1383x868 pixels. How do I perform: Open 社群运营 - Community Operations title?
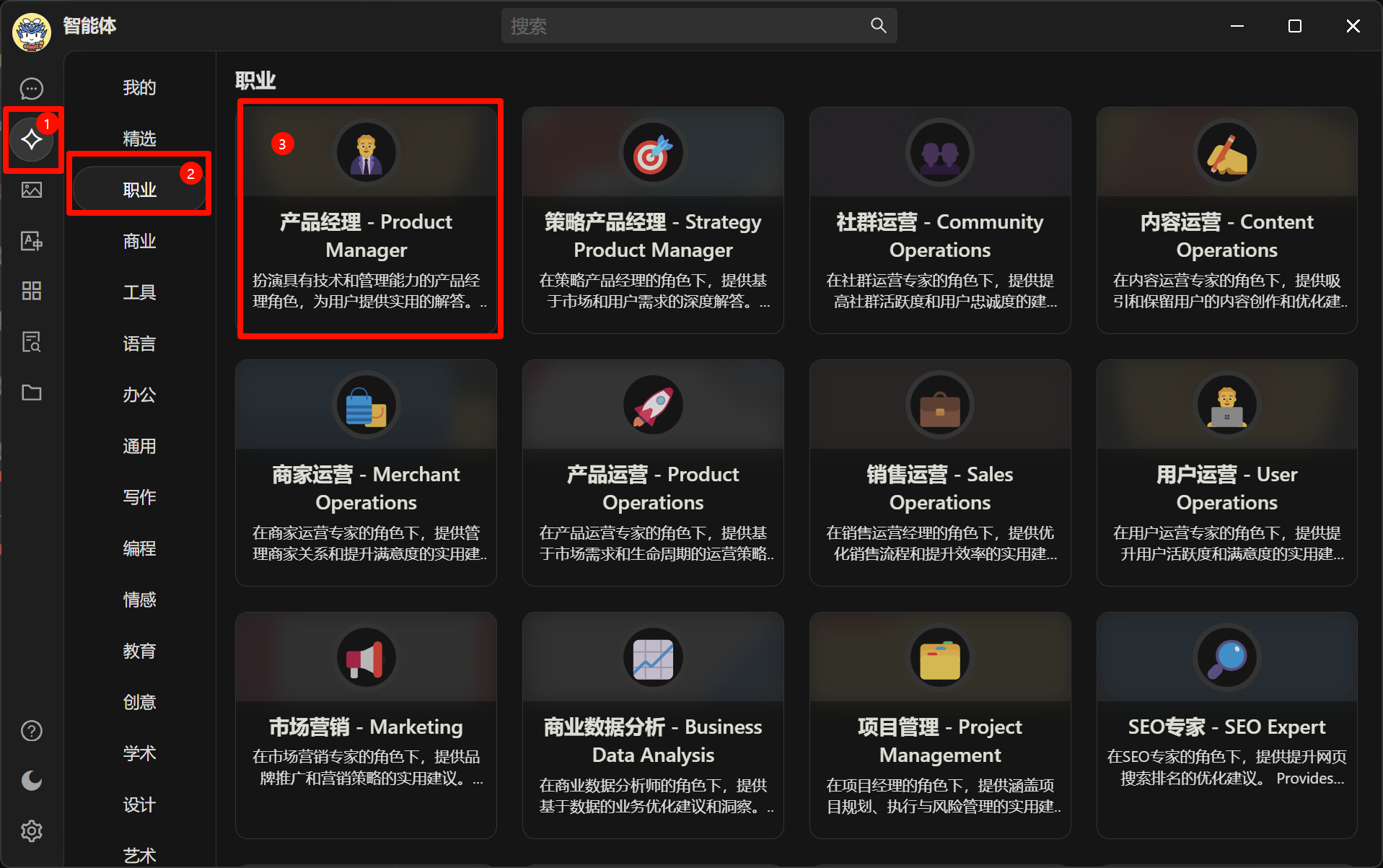tap(940, 235)
